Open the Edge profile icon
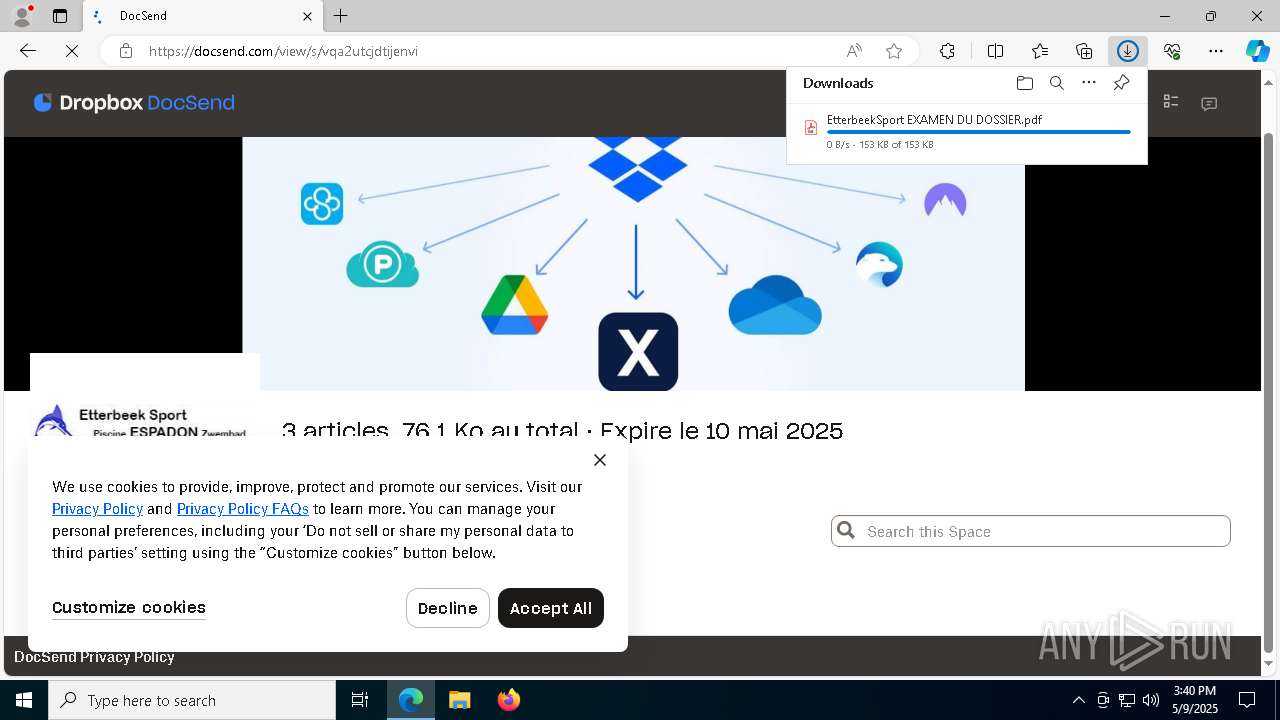 pos(22,16)
